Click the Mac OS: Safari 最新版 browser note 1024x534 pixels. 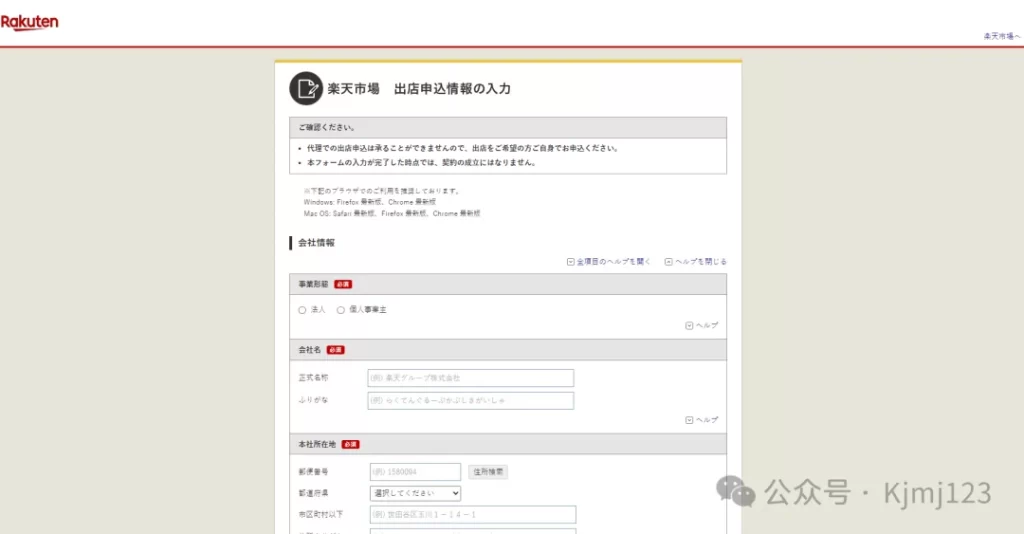(392, 213)
